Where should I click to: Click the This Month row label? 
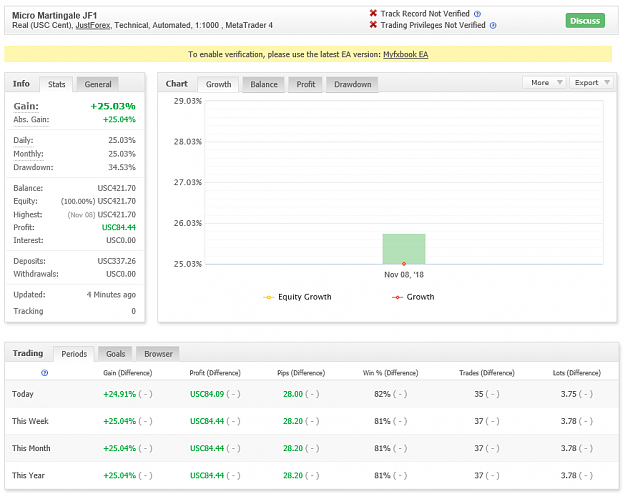(x=31, y=448)
